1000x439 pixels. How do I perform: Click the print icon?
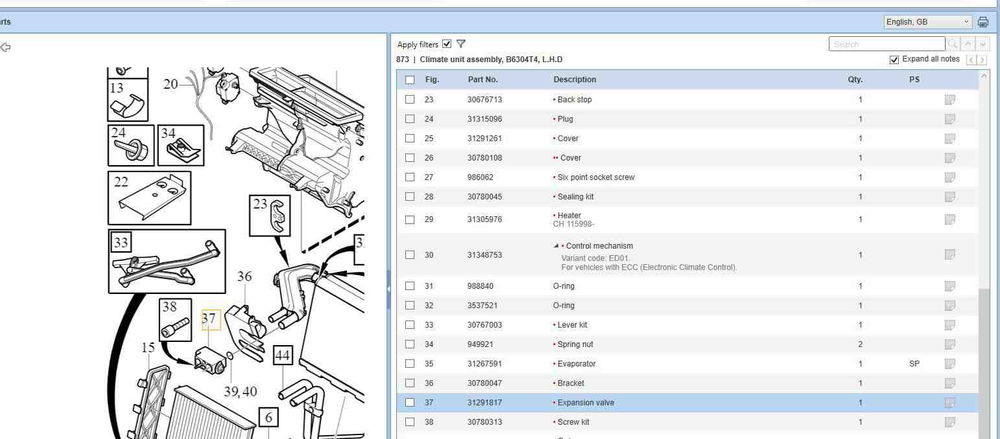(982, 21)
